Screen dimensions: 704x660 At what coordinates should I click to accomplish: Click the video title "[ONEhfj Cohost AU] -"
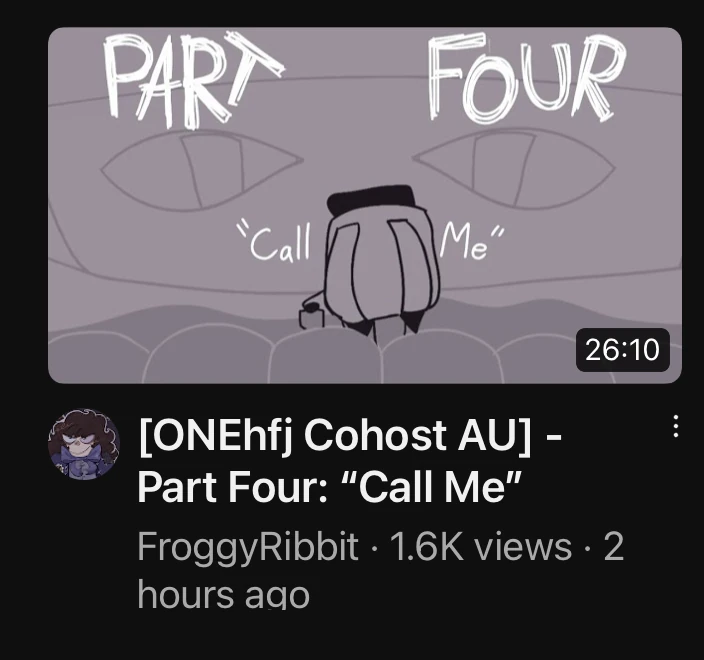[350, 436]
